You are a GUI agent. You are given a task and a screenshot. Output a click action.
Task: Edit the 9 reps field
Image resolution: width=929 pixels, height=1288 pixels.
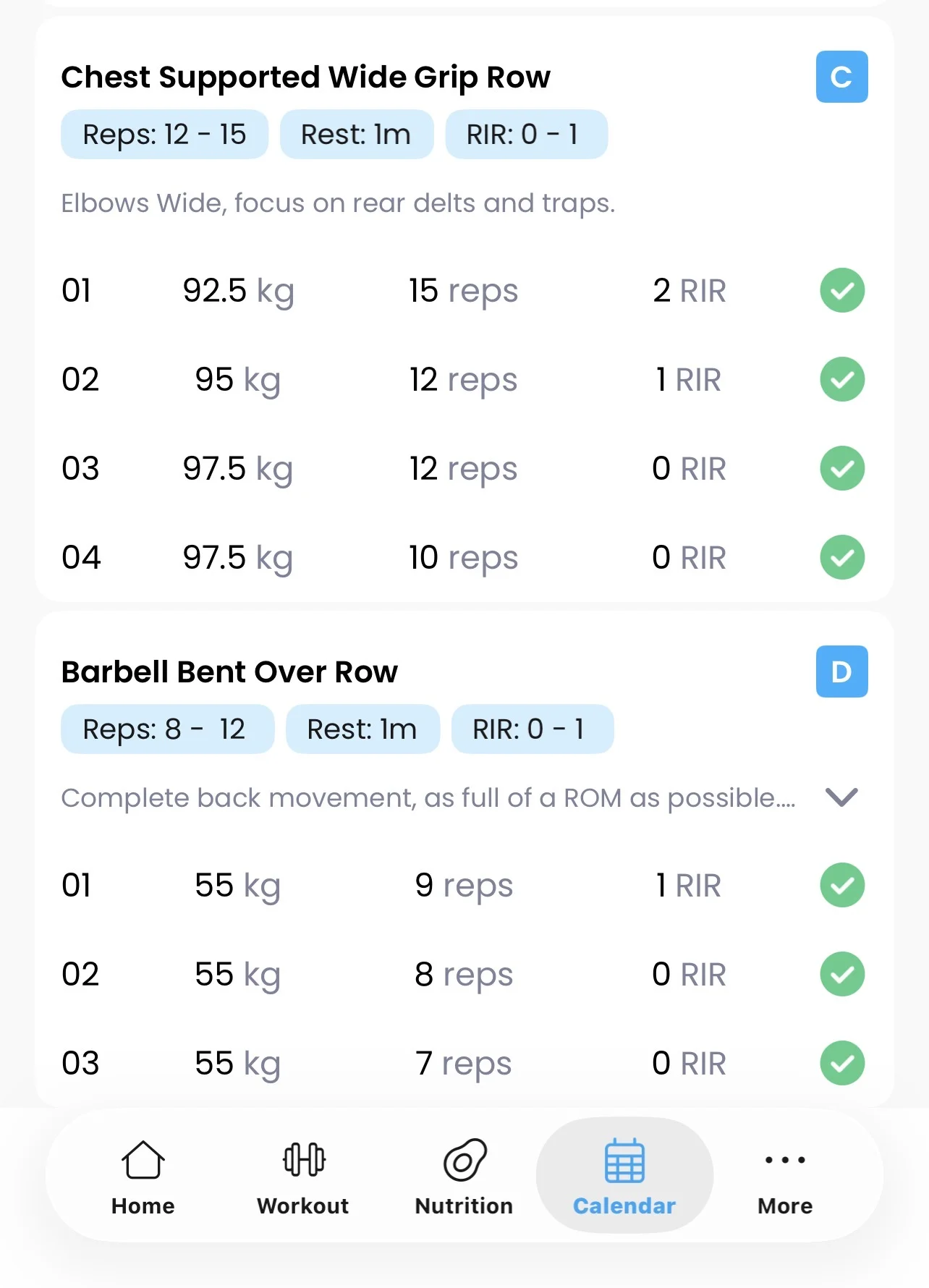coord(464,886)
